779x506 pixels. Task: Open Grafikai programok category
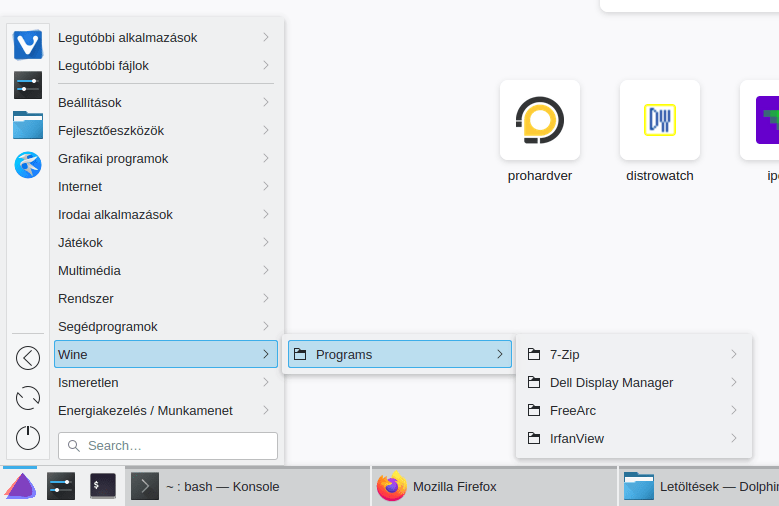165,159
